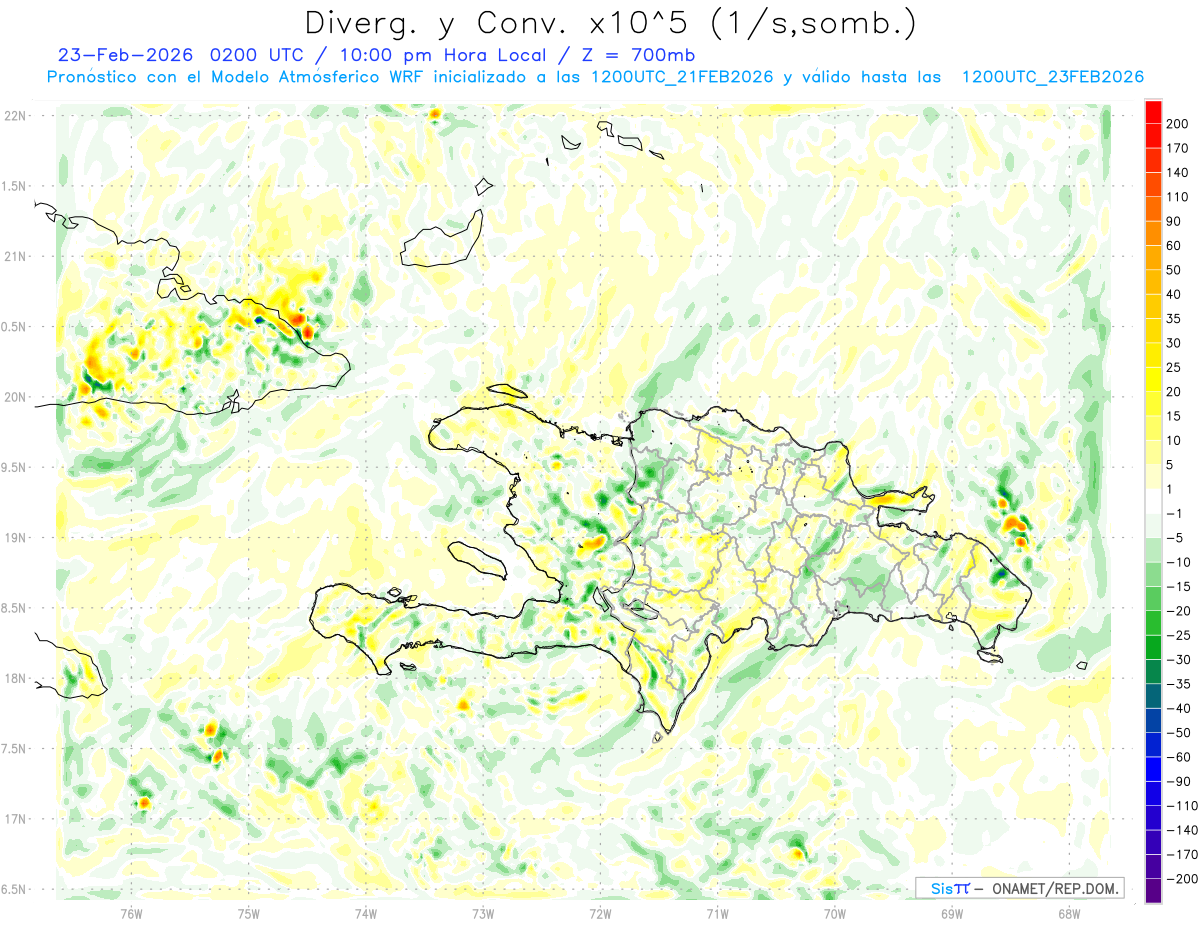The image size is (1200, 927).
Task: Click the '1200UTC_23FEB2026' valid-until time
Action: click(1053, 77)
